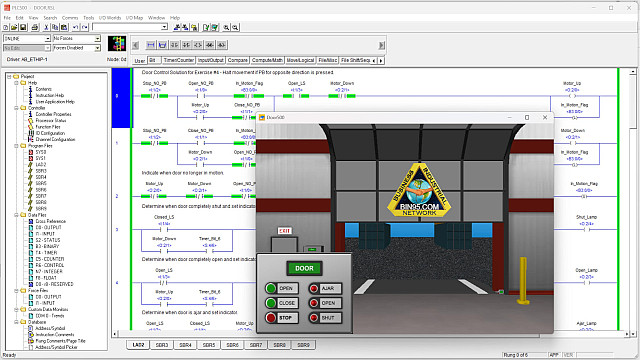
Task: Click the Shut lamp indicator
Action: [x=313, y=318]
